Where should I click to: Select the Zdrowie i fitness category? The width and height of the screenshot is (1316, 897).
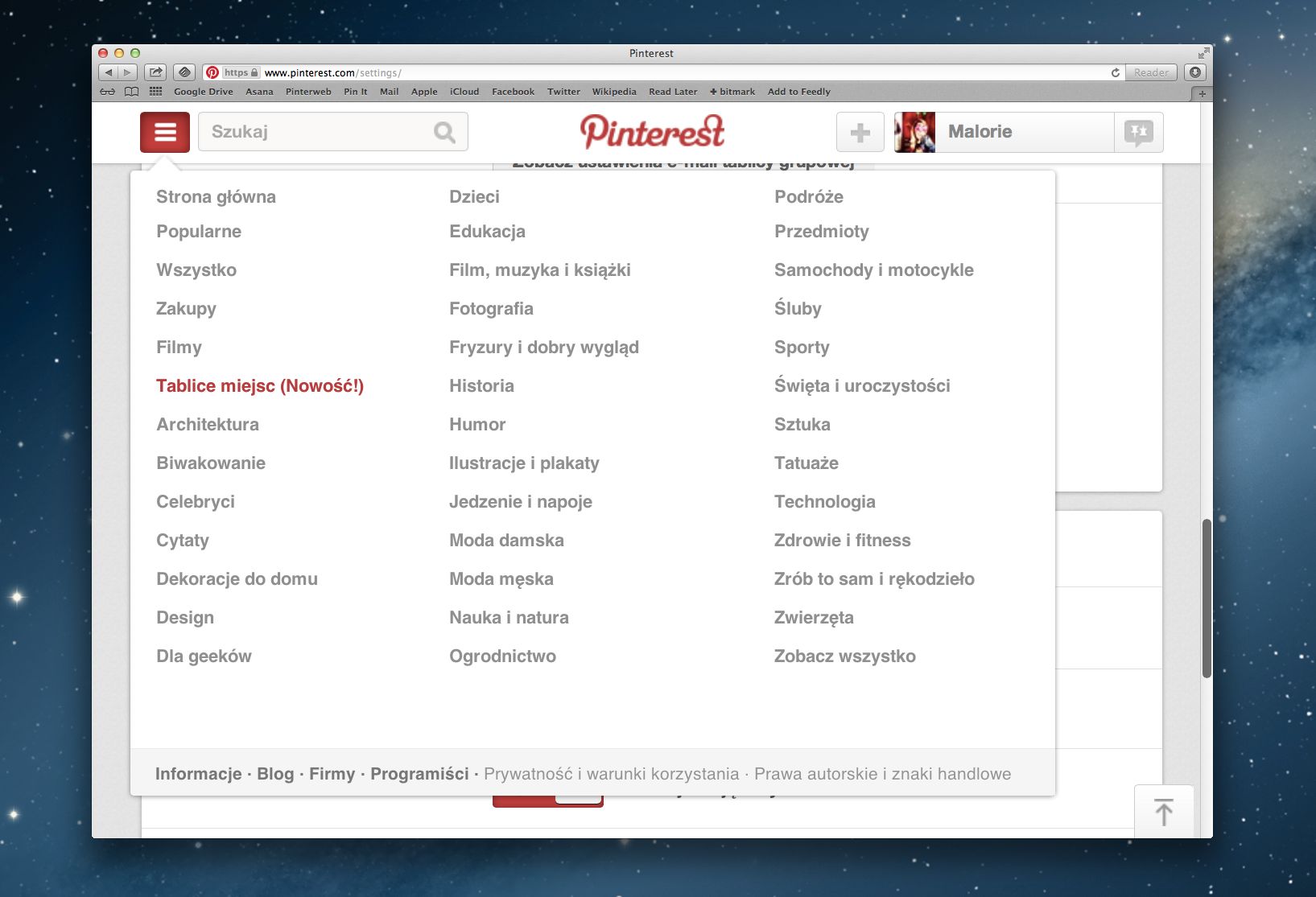click(x=843, y=541)
